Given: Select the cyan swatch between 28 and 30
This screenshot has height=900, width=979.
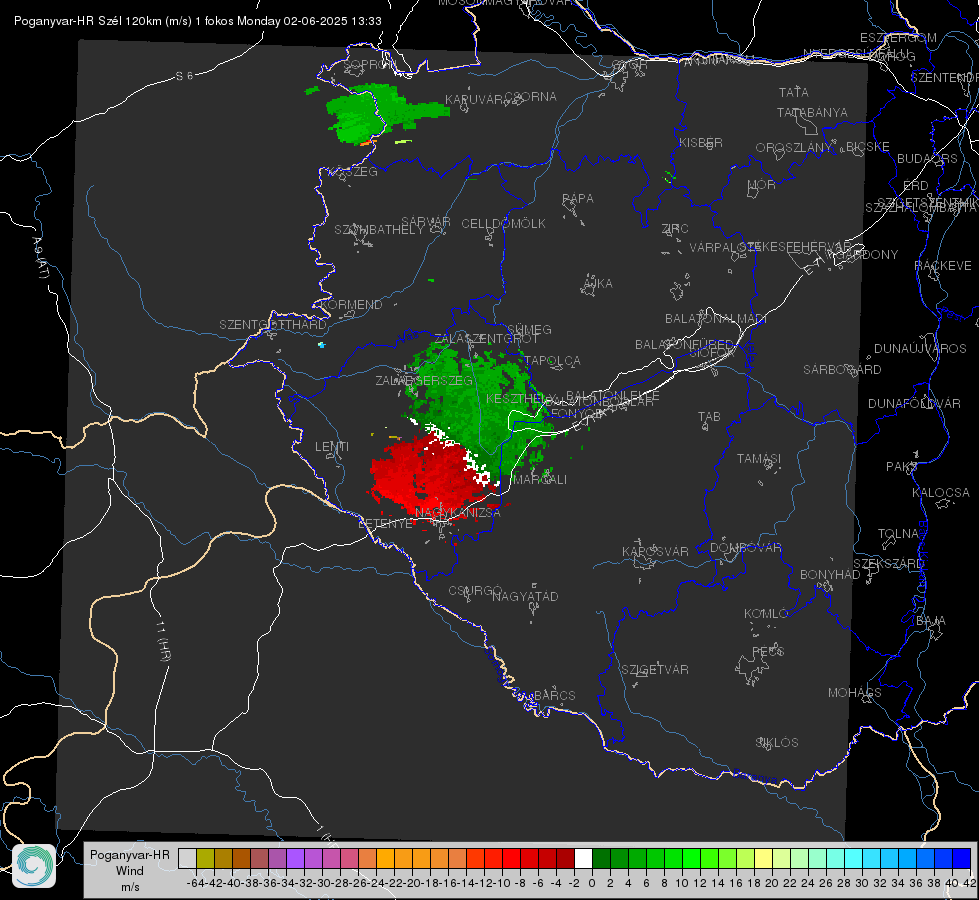Looking at the screenshot, I should click(x=853, y=859).
